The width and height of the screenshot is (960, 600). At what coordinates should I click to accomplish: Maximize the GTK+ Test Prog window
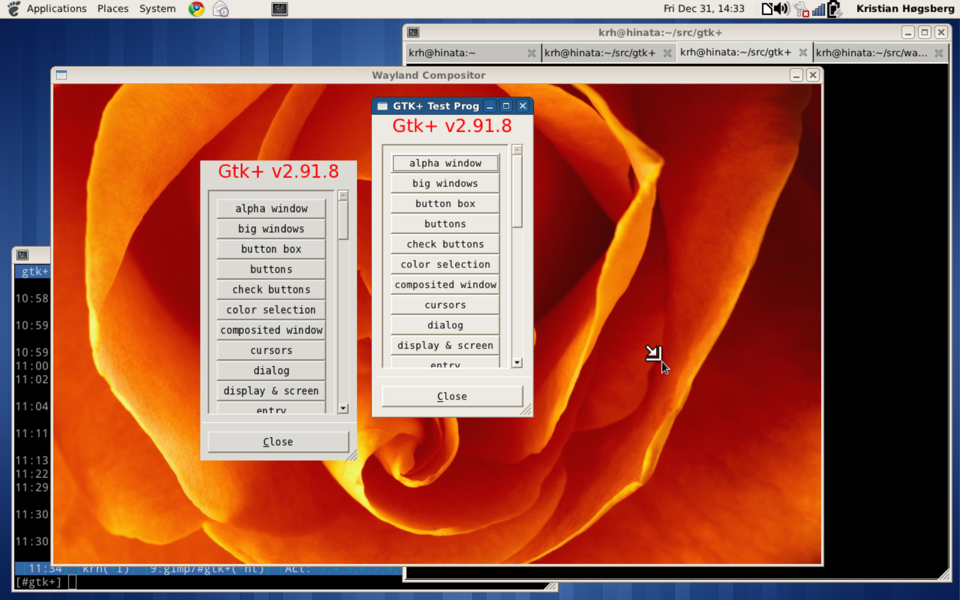click(506, 106)
